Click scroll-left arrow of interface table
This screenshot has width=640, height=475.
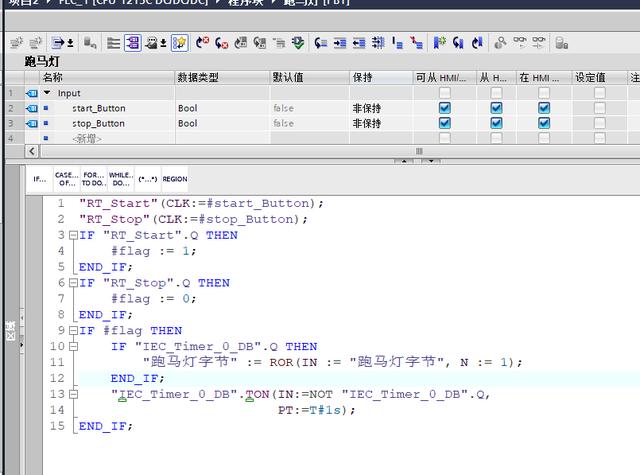32,151
